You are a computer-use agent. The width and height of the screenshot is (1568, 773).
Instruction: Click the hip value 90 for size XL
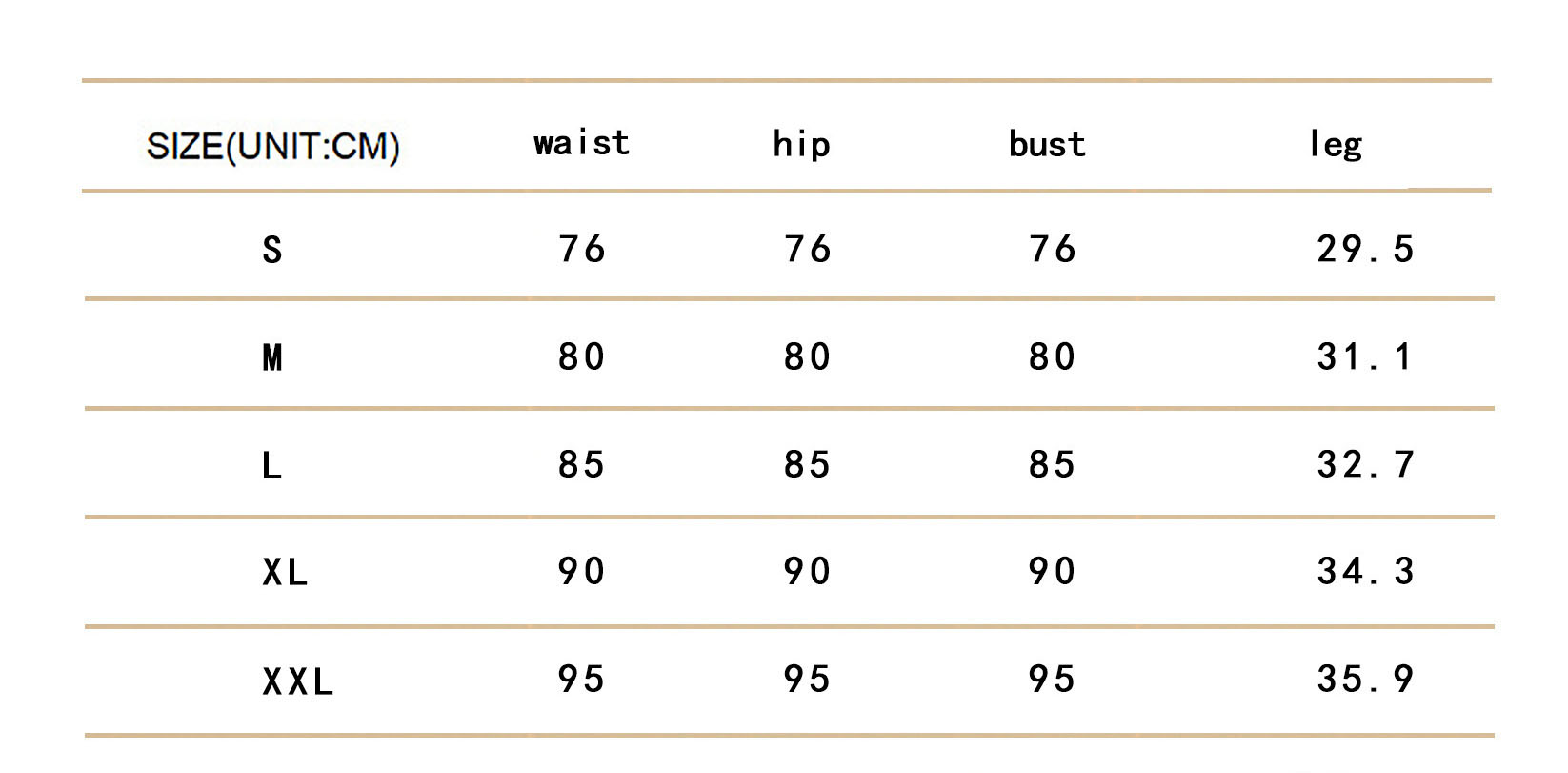coord(807,571)
